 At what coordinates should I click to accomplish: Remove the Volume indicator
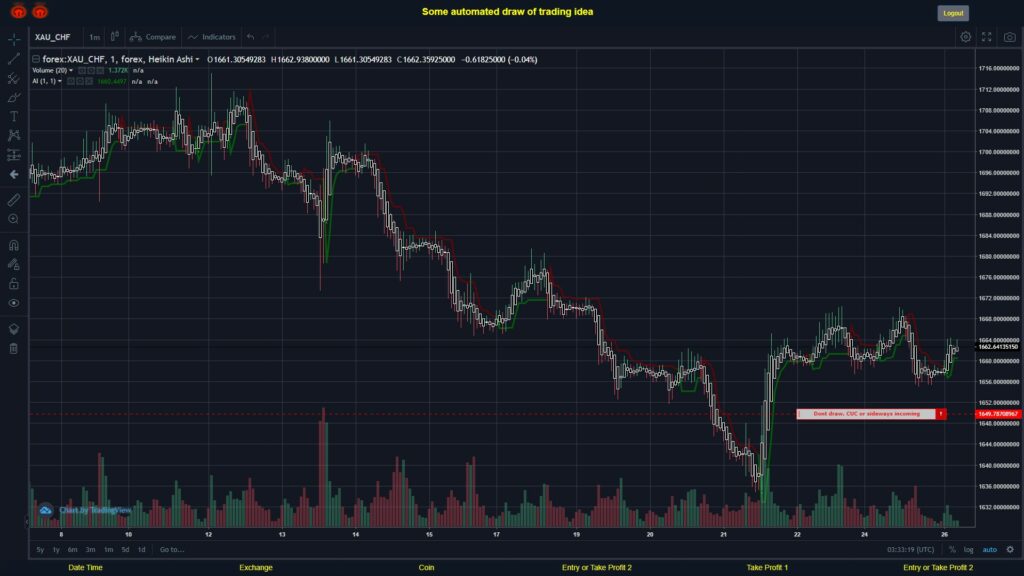100,71
